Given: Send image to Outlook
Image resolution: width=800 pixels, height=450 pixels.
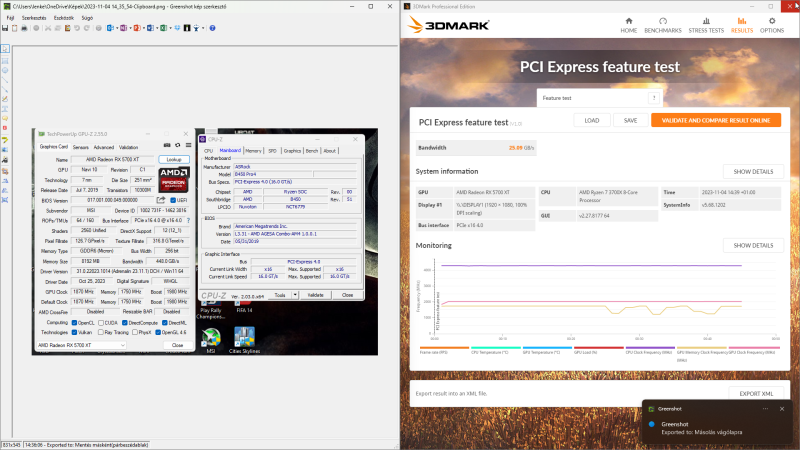Looking at the screenshot, I should click(110, 28).
